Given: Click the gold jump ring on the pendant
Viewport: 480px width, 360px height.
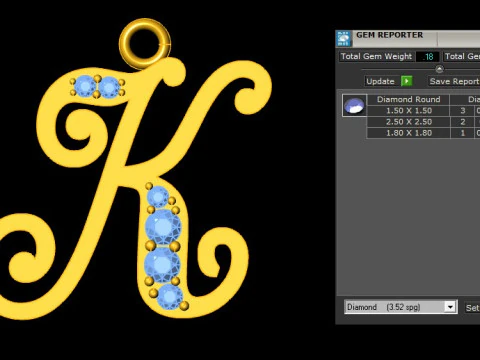Looking at the screenshot, I should pos(145,43).
